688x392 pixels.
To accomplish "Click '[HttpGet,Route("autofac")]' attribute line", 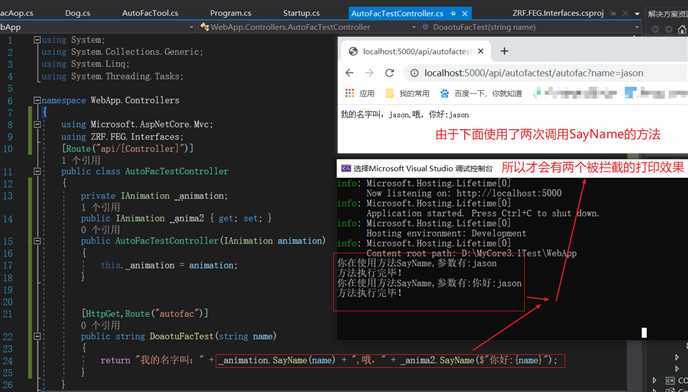I will point(144,313).
